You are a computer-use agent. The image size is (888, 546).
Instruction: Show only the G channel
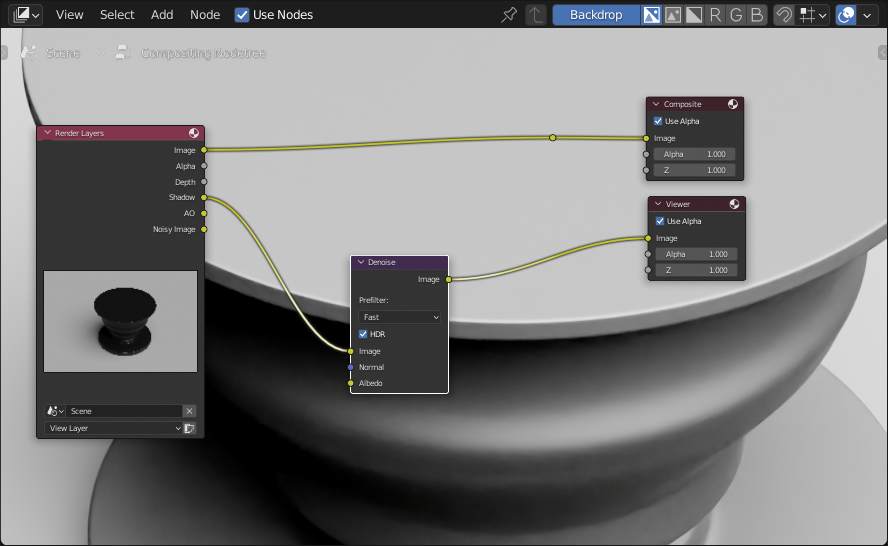736,15
